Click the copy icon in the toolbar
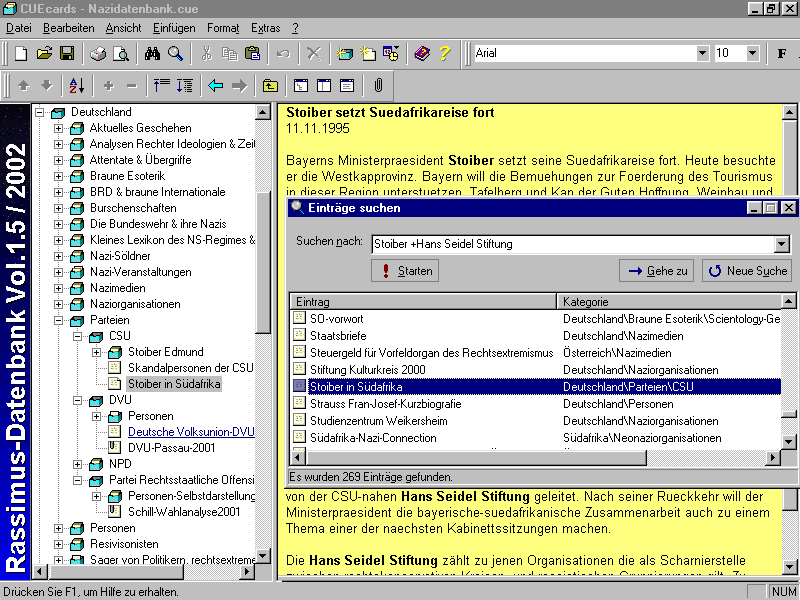This screenshot has width=800, height=600. [229, 53]
